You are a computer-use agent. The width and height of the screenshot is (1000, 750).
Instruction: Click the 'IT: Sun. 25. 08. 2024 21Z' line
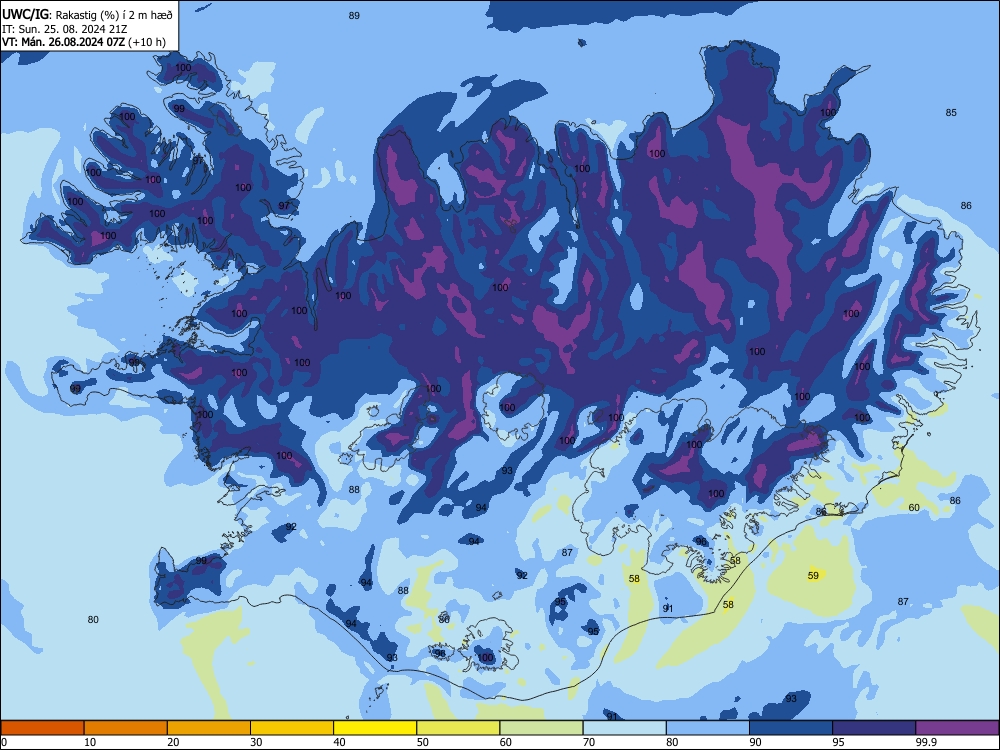coord(65,29)
